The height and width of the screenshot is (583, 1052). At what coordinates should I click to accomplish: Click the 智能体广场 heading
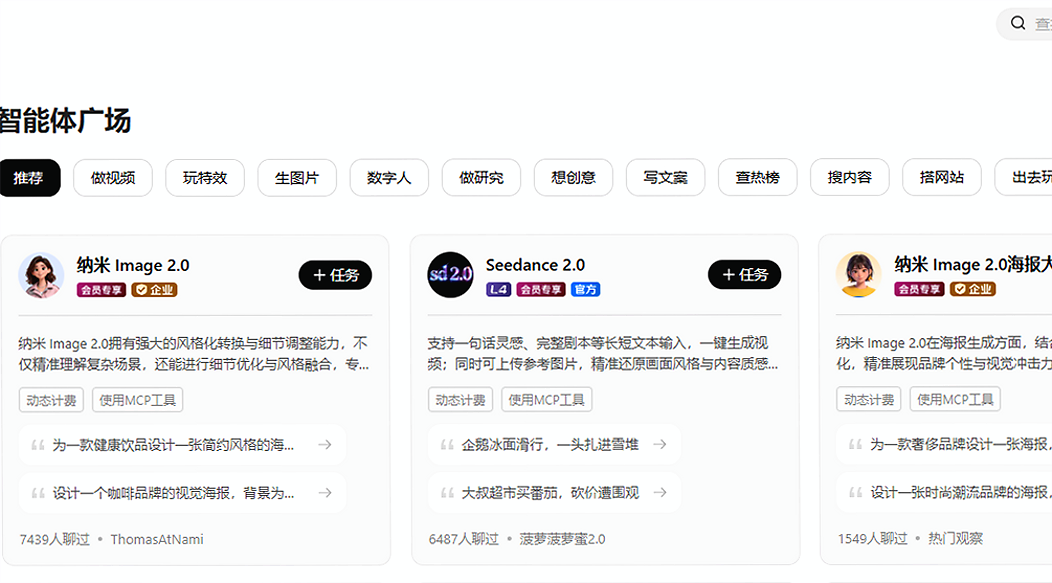[x=64, y=121]
